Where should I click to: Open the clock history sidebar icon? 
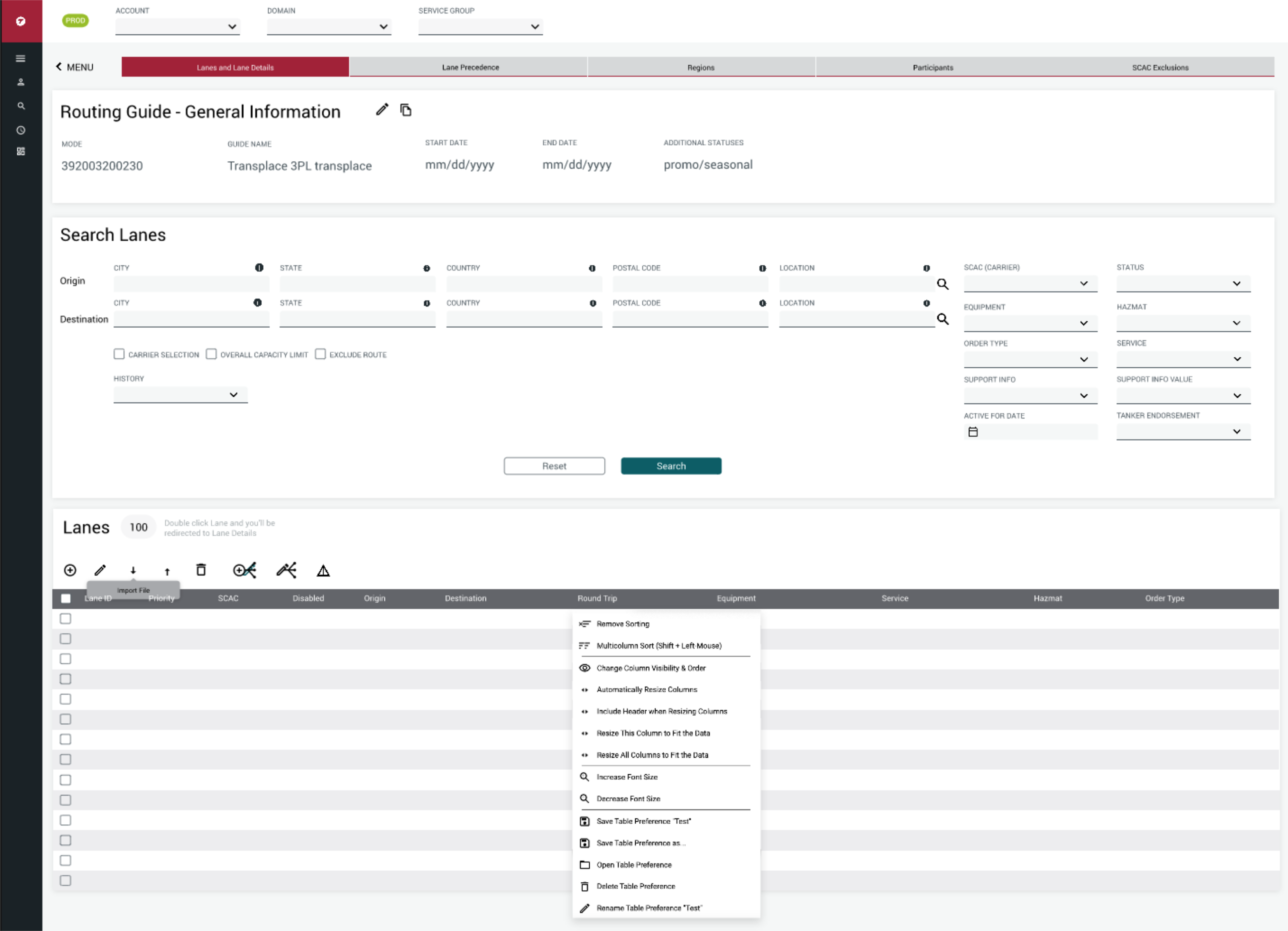coord(20,130)
